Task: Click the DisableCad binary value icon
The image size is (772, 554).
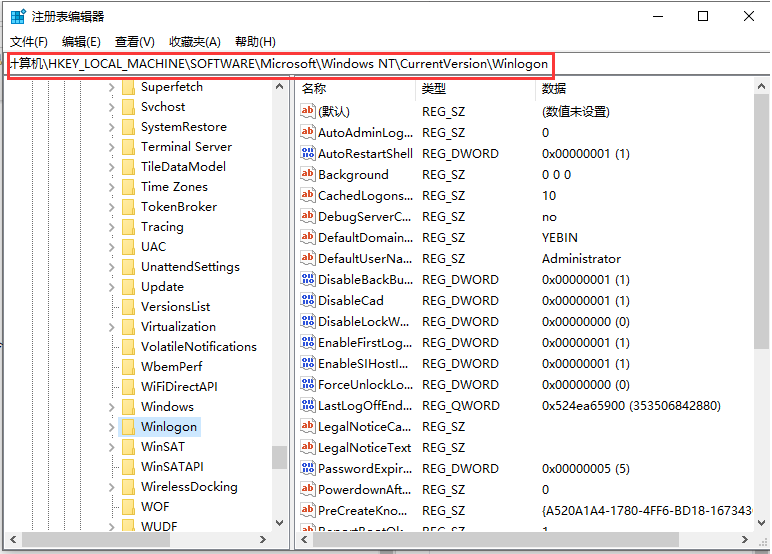Action: tap(308, 301)
